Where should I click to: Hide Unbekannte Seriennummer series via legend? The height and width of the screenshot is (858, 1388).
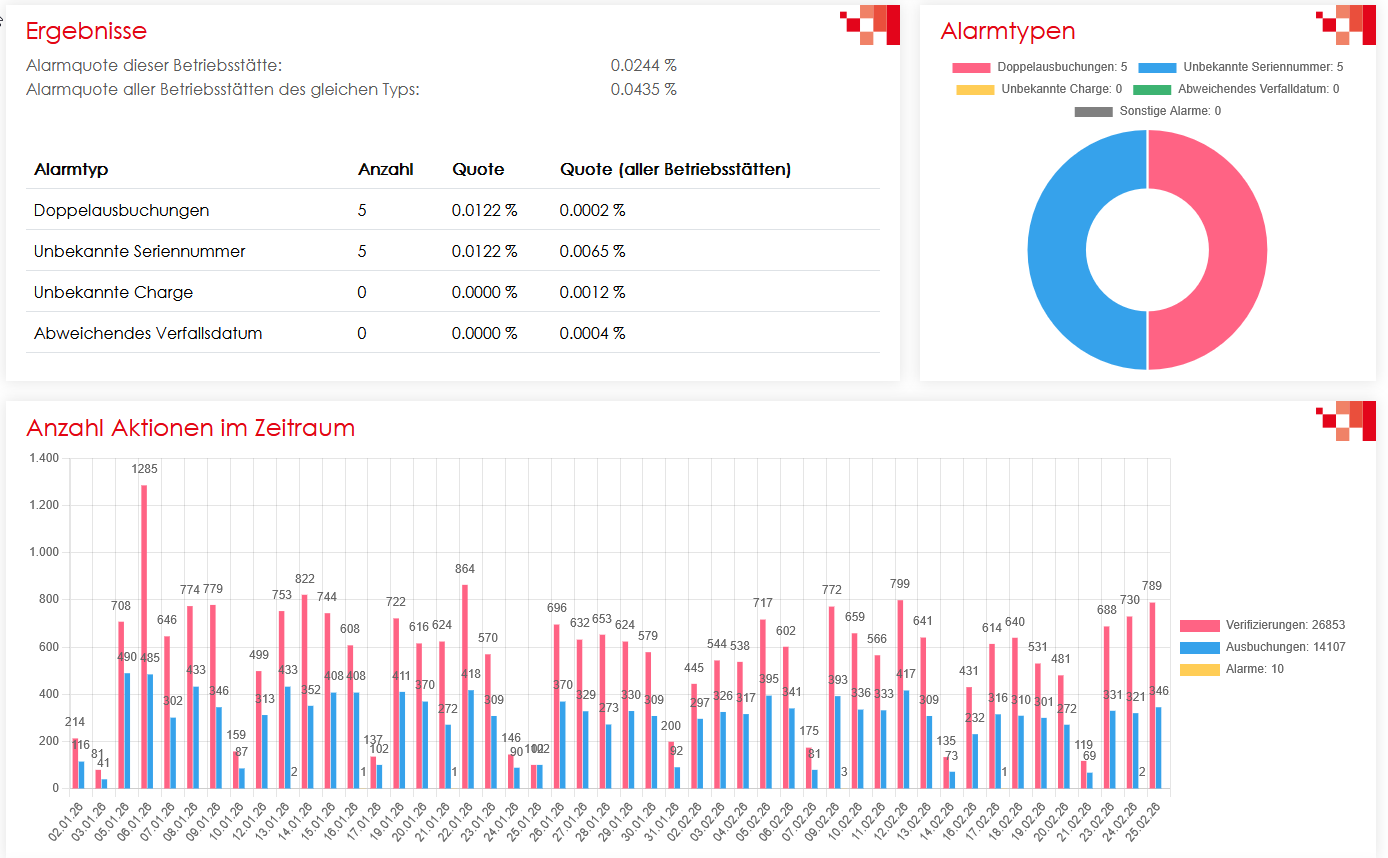click(x=1240, y=67)
